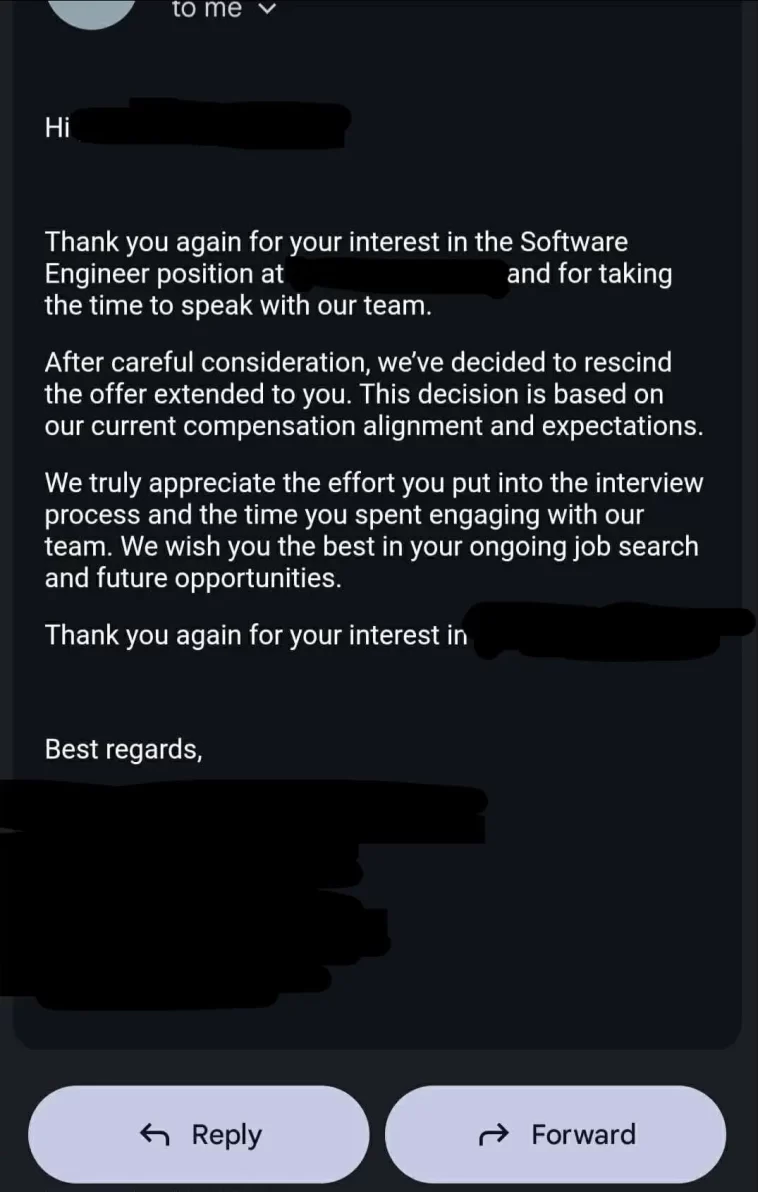758x1192 pixels.
Task: Click the final "Thank you again for your interest in" line
Action: 256,635
